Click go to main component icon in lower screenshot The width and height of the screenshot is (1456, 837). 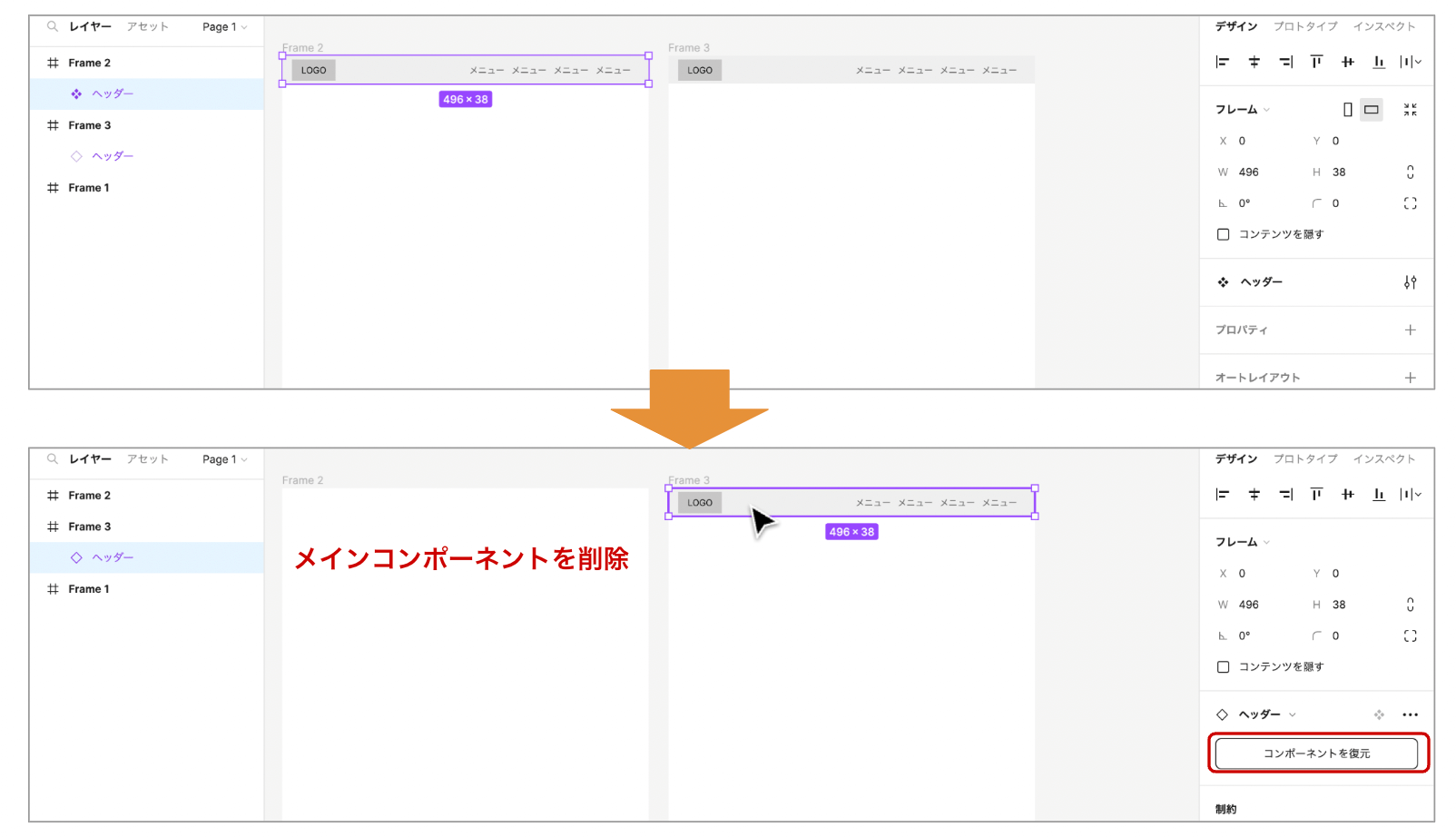1379,715
